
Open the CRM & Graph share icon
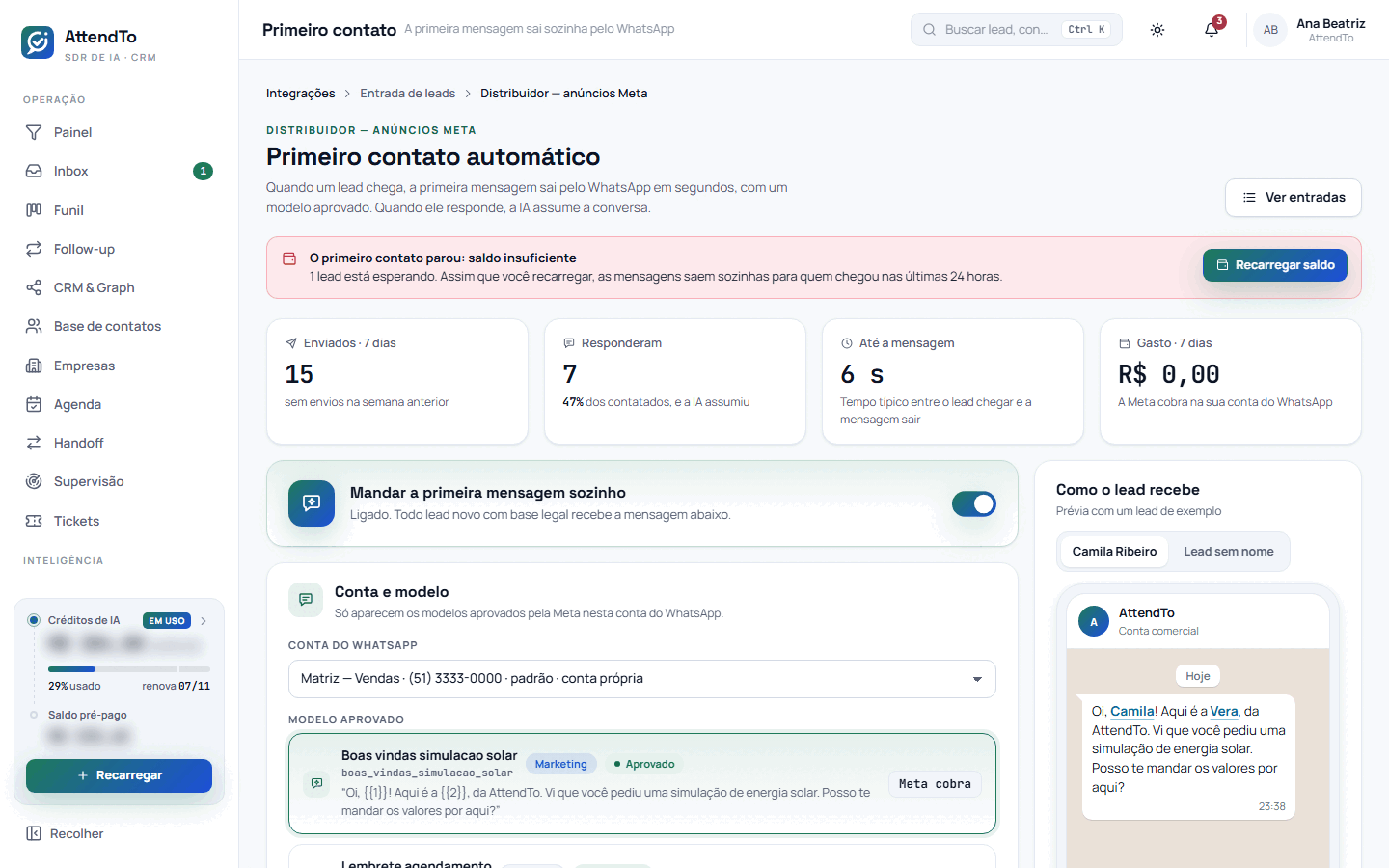[x=34, y=287]
